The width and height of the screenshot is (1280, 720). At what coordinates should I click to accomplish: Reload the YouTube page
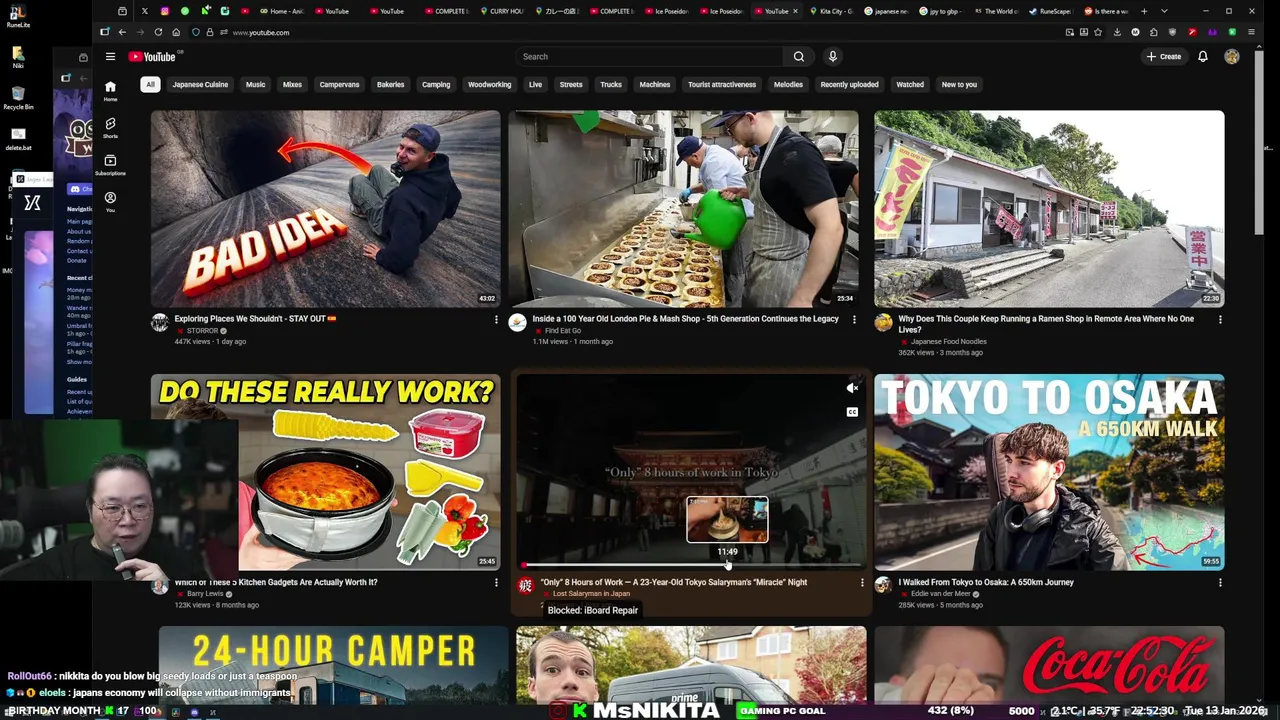pos(158,32)
